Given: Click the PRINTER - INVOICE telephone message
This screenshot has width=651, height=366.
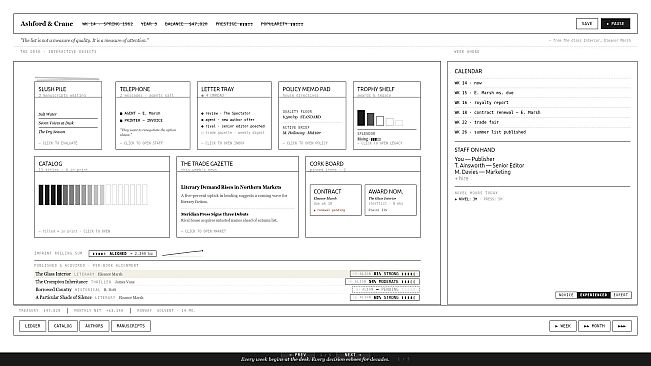Looking at the screenshot, I should coord(141,120).
